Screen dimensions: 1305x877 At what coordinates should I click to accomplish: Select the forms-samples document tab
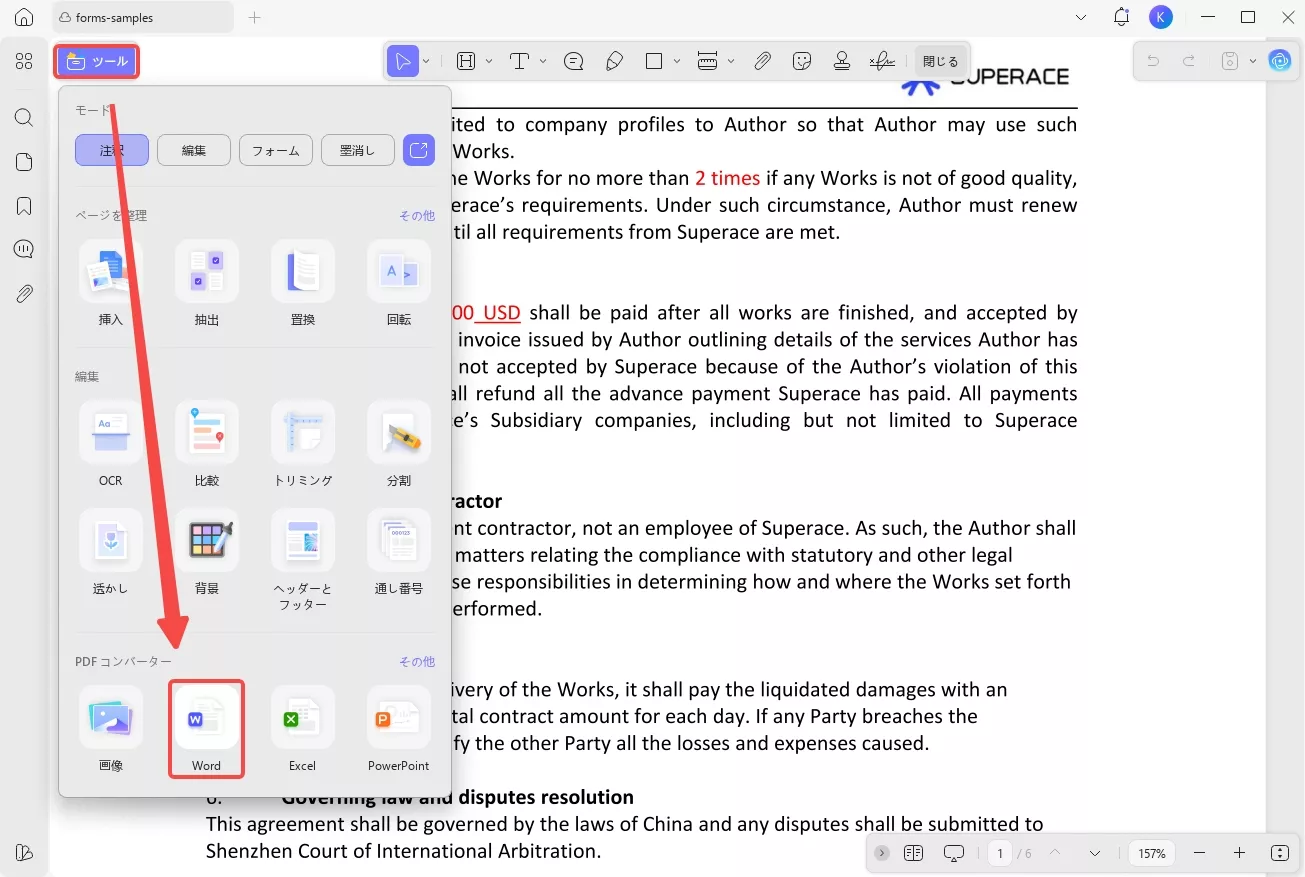tap(142, 17)
